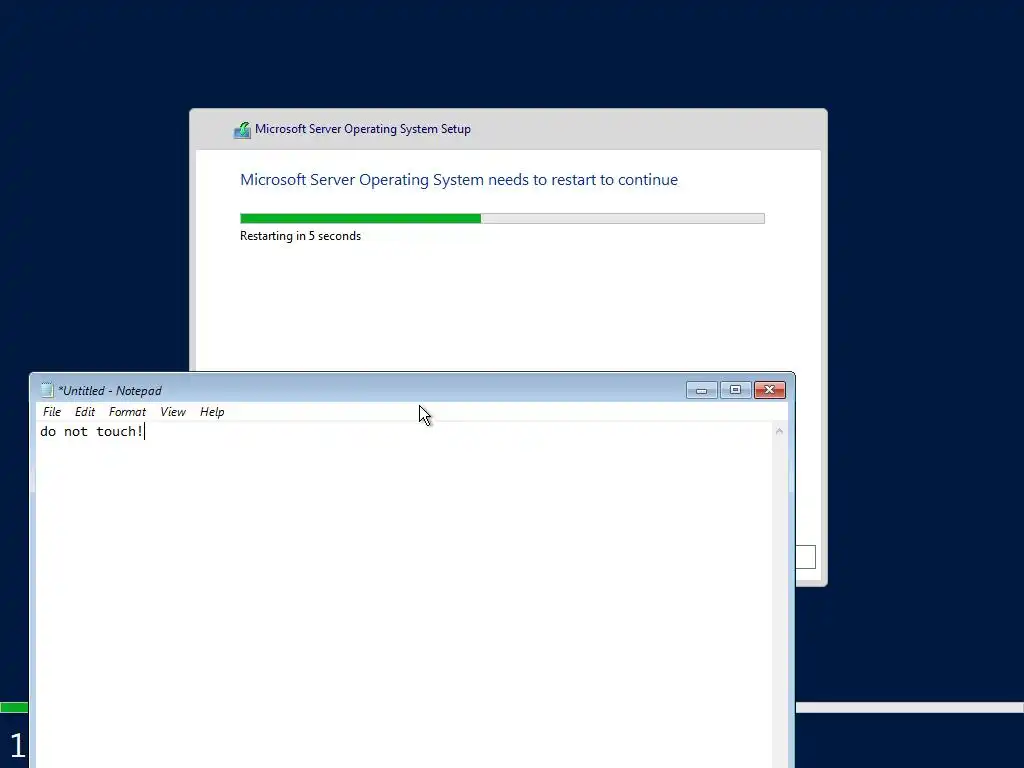Open the Format menu in Notepad
Image resolution: width=1024 pixels, height=768 pixels.
(127, 411)
